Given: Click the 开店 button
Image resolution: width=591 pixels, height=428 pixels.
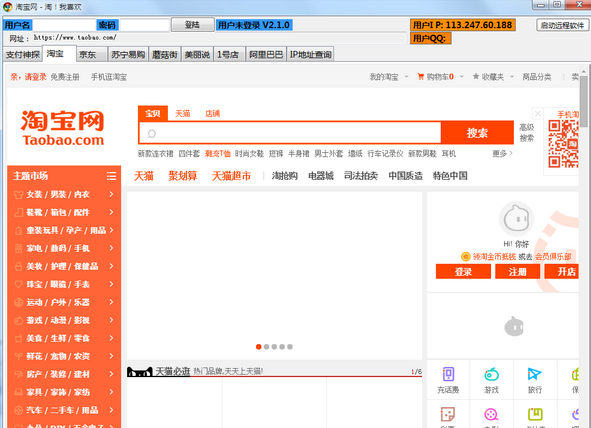Looking at the screenshot, I should point(562,271).
